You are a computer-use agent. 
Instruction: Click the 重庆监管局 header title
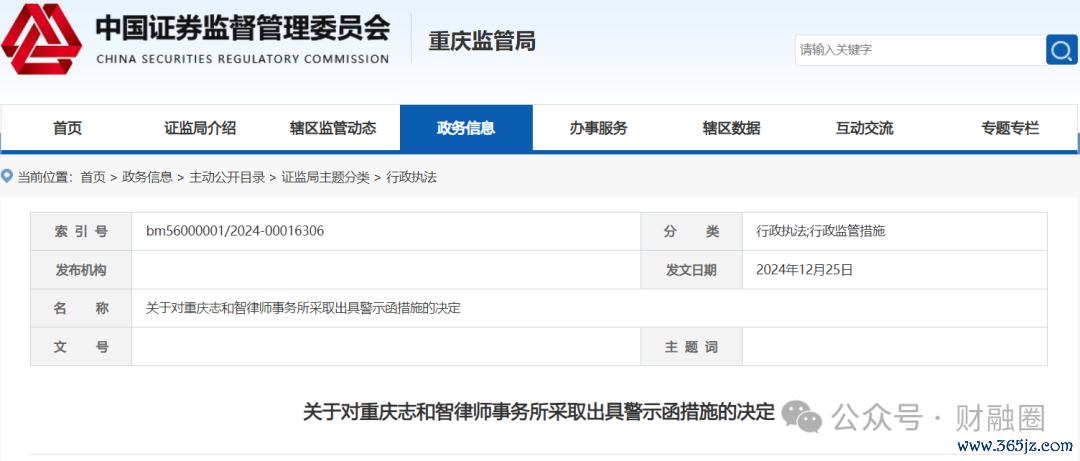482,41
